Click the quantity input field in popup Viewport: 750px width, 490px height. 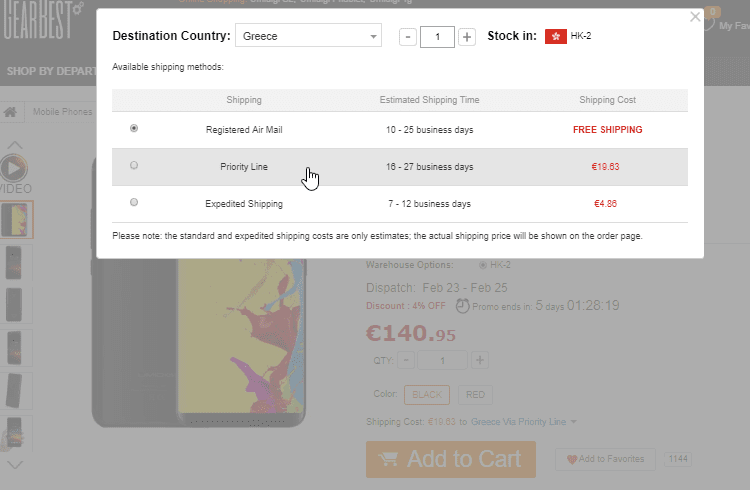(x=437, y=37)
